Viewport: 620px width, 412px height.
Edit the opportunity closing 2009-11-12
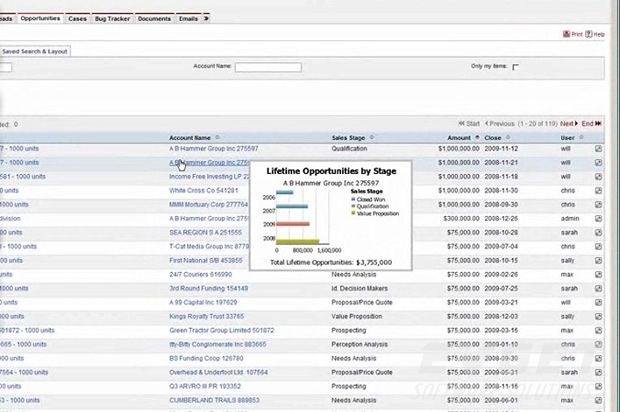pos(598,149)
